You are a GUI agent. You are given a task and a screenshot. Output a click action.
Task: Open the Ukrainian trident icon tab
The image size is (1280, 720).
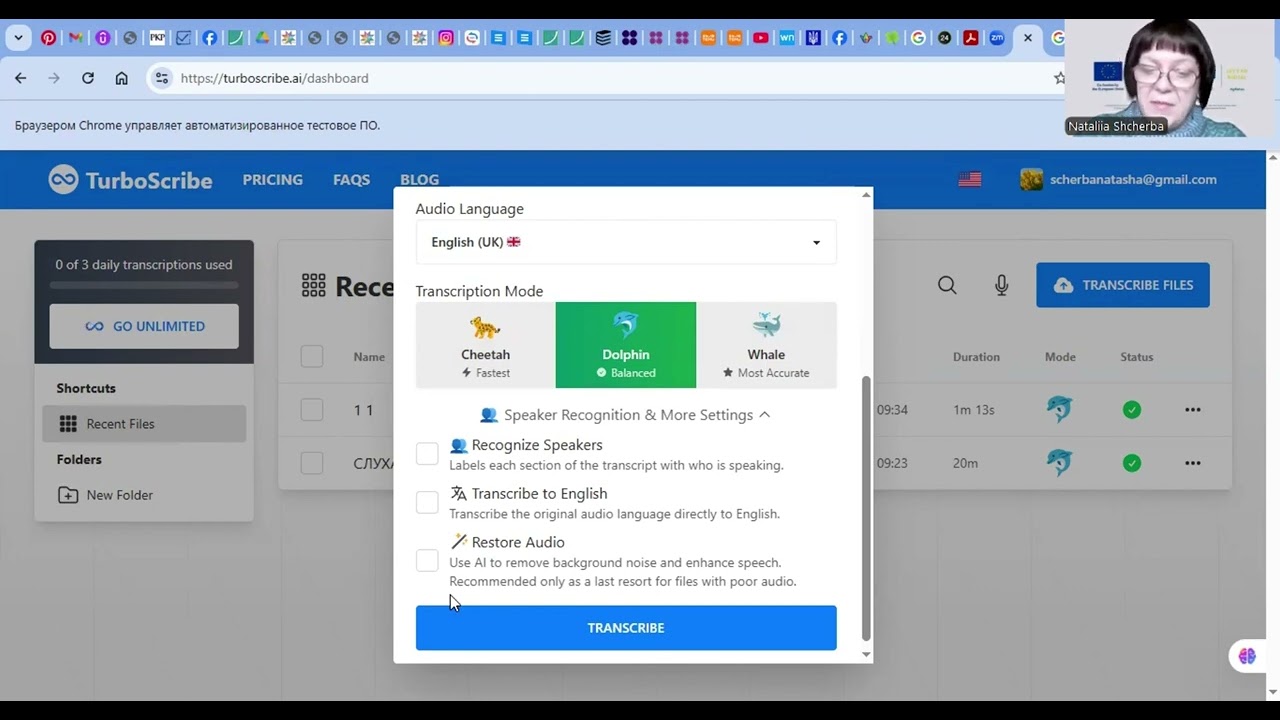(x=813, y=38)
